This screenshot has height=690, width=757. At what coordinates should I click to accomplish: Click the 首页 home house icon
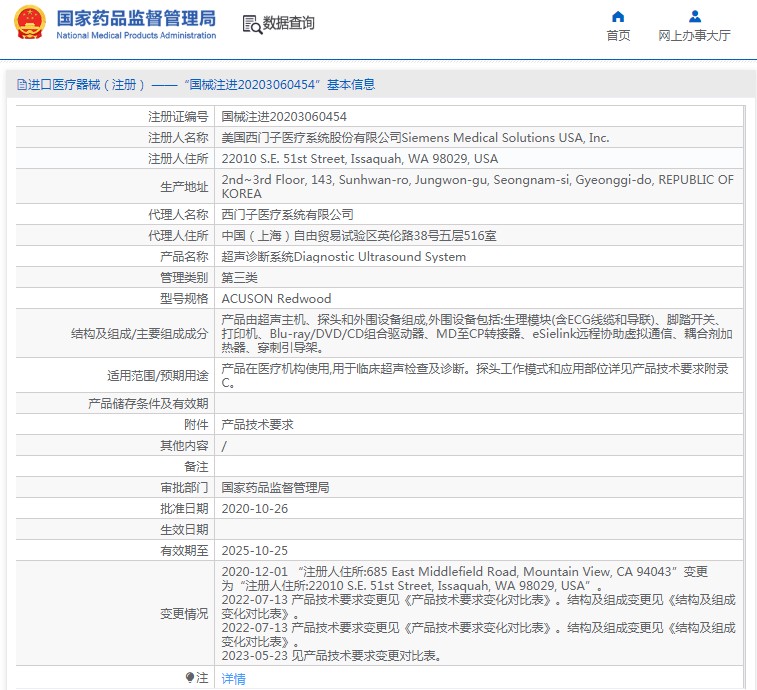618,16
